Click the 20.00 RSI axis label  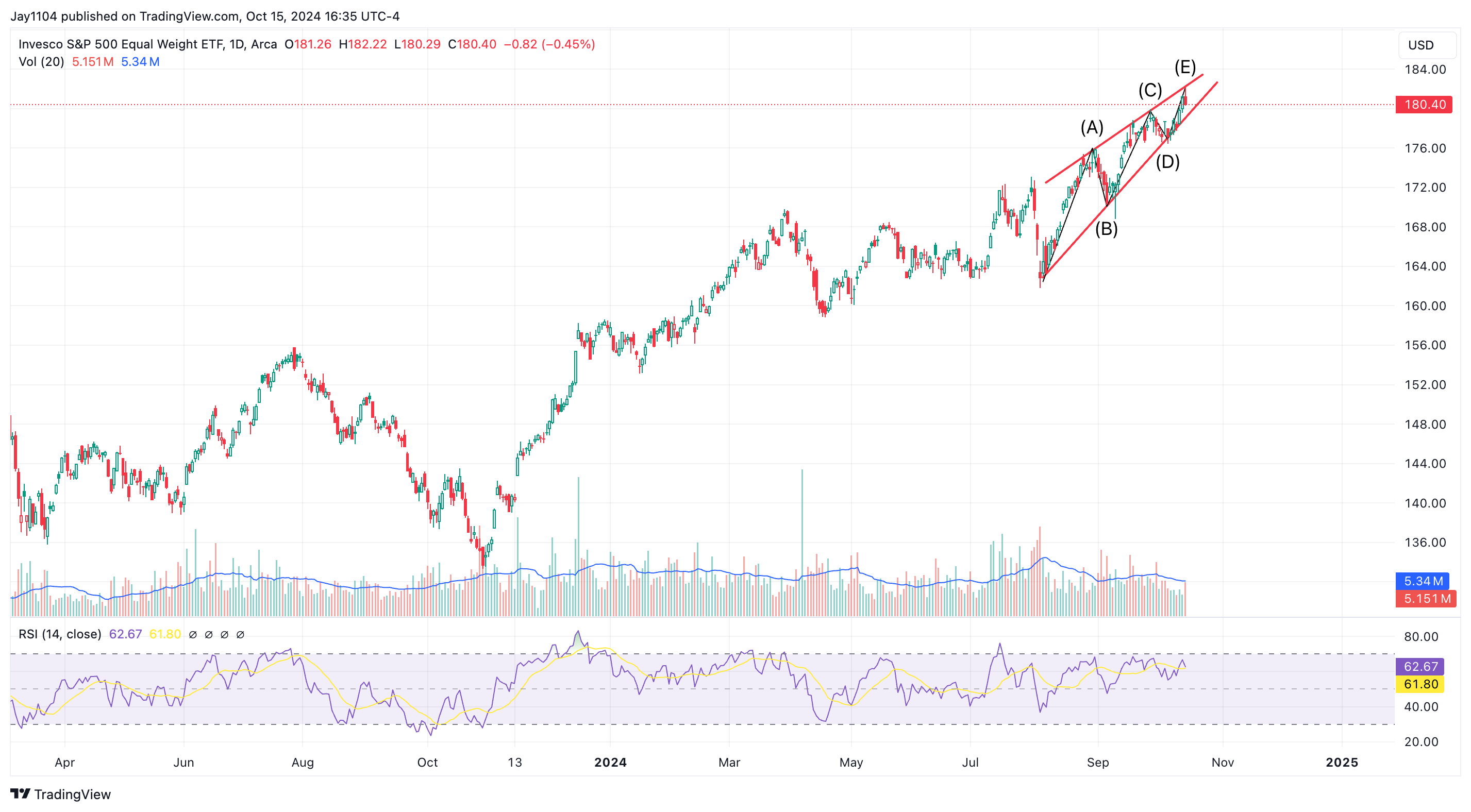click(x=1422, y=742)
